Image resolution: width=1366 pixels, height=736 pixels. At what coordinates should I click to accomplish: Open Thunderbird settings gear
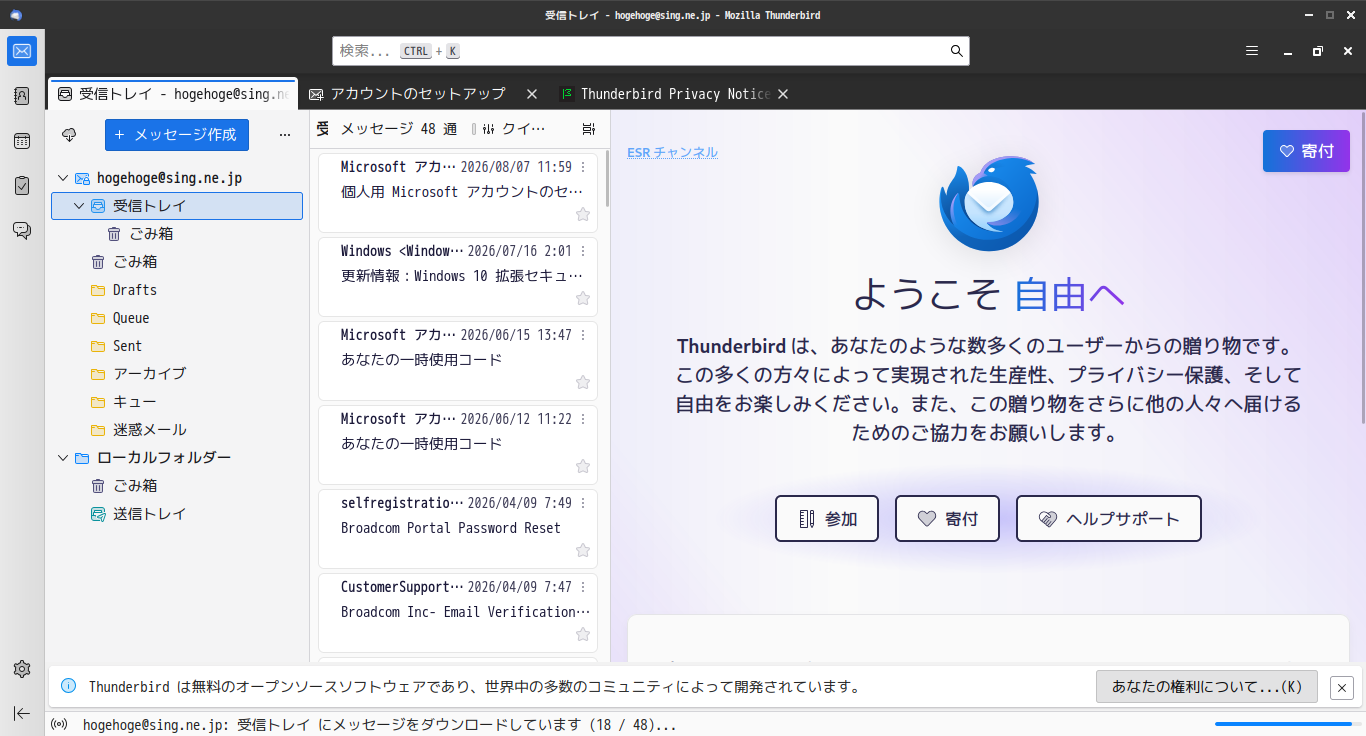pos(22,669)
